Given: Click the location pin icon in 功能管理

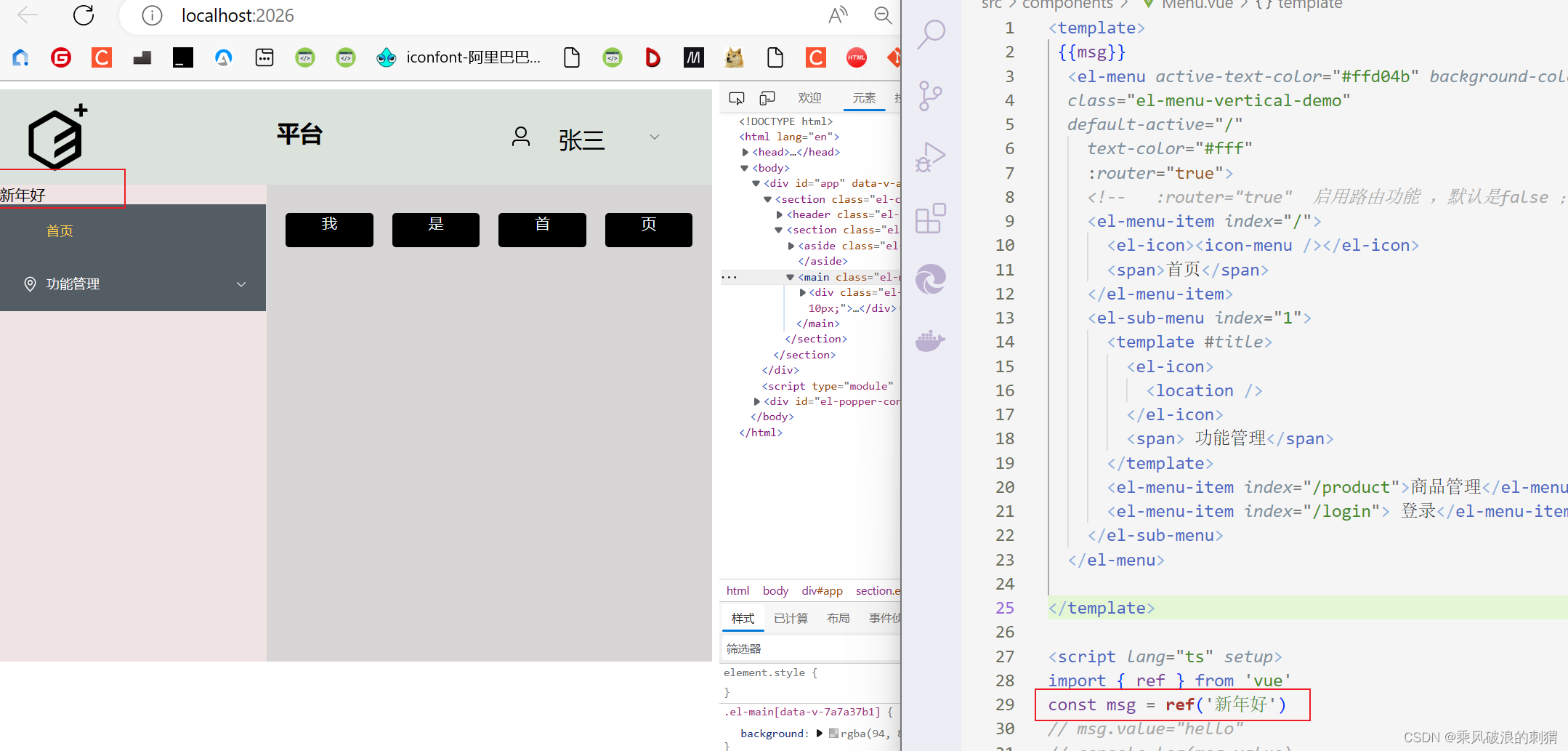Looking at the screenshot, I should (x=30, y=284).
